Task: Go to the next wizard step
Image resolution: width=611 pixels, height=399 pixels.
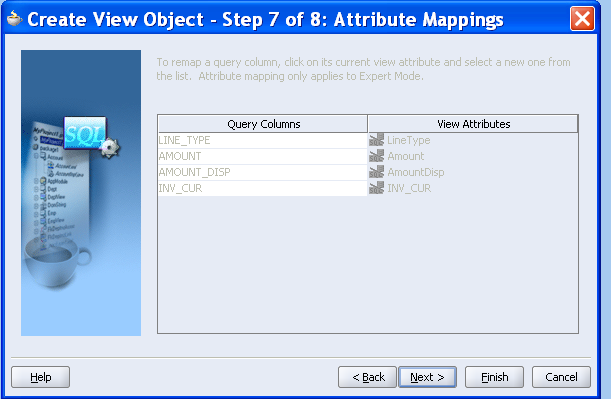Action: [x=427, y=377]
